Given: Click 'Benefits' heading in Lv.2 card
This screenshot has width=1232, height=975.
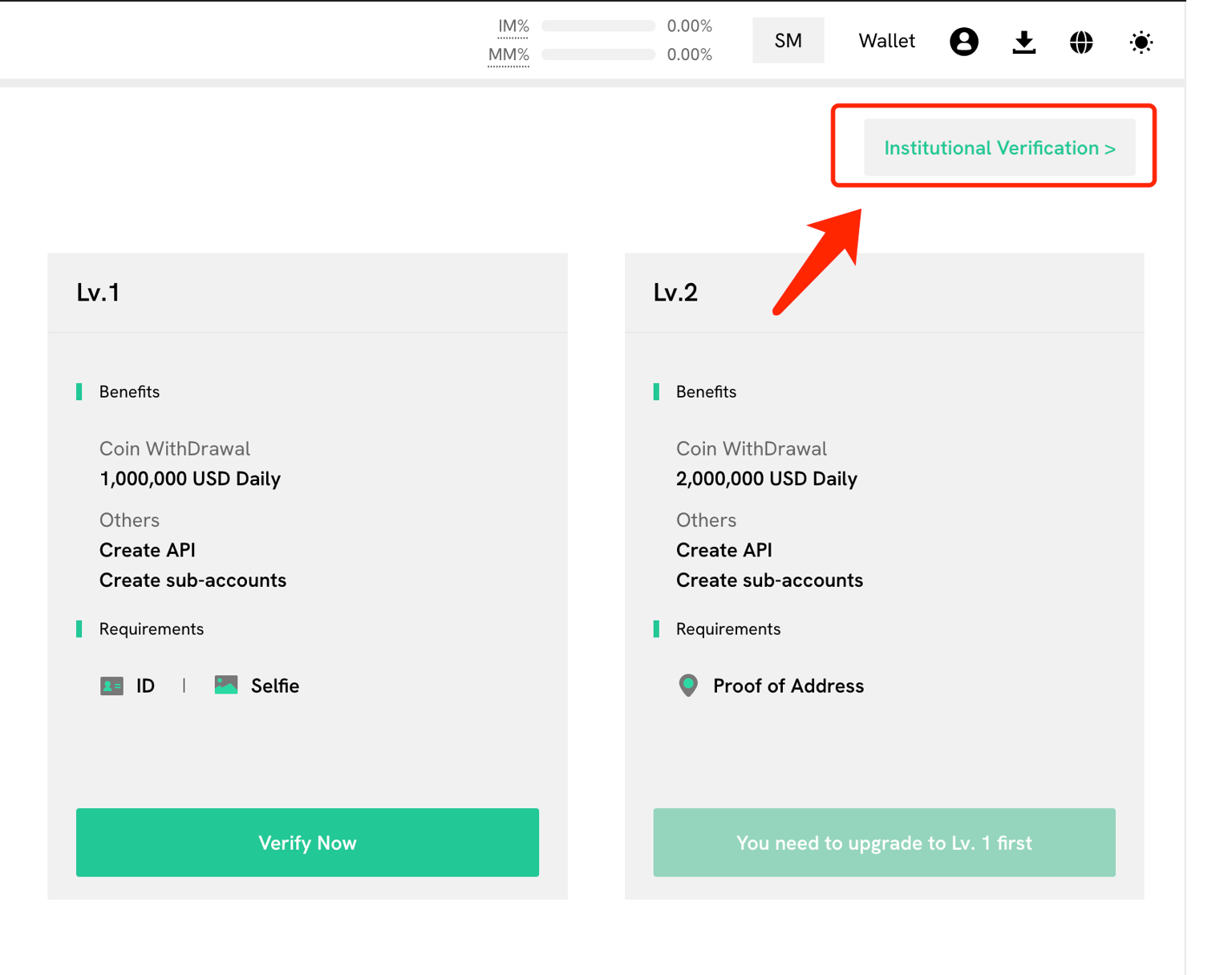Looking at the screenshot, I should tap(706, 392).
